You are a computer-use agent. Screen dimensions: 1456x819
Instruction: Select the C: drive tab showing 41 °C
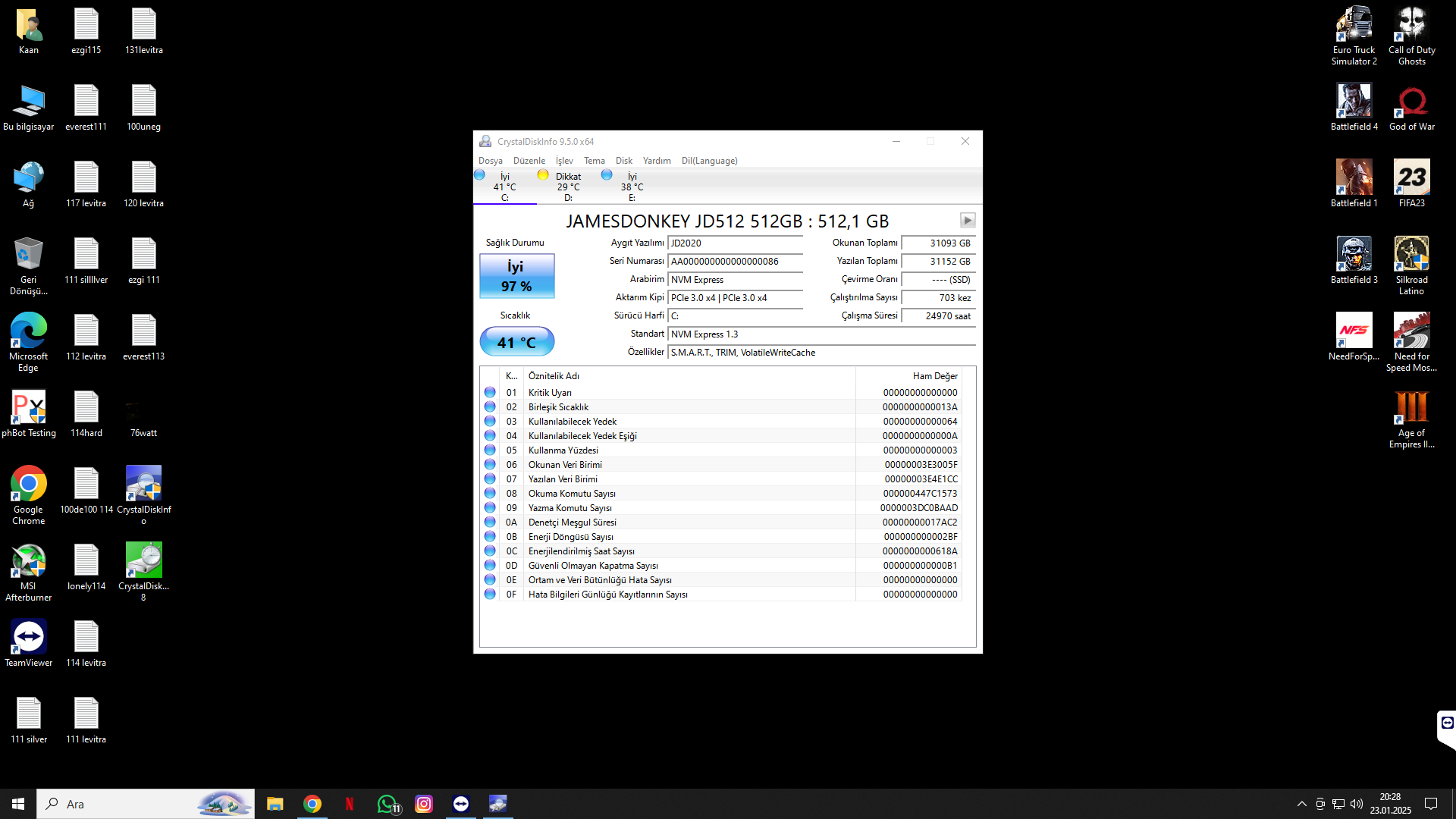504,187
